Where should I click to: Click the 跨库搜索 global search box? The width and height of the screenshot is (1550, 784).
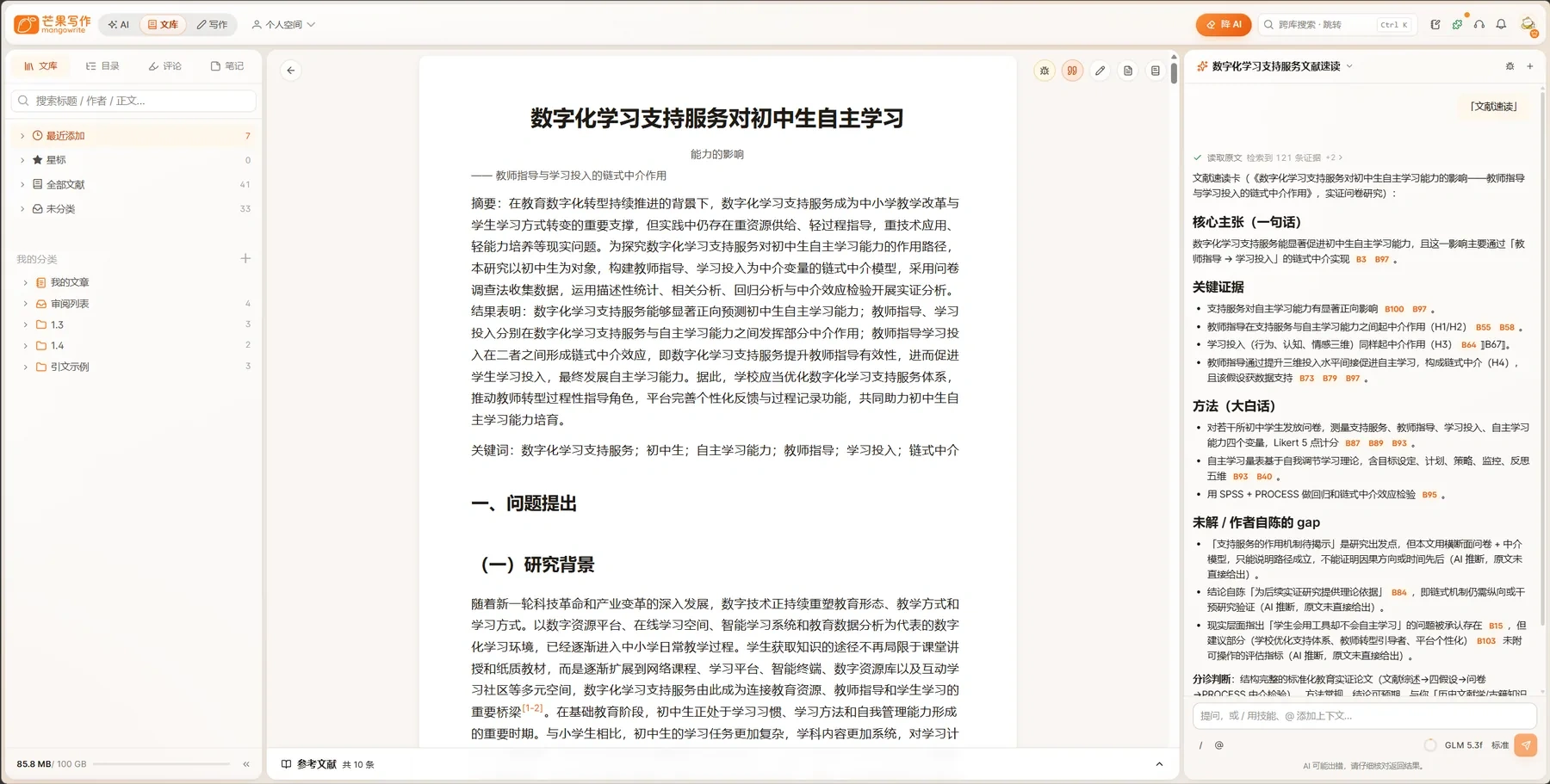[x=1336, y=25]
